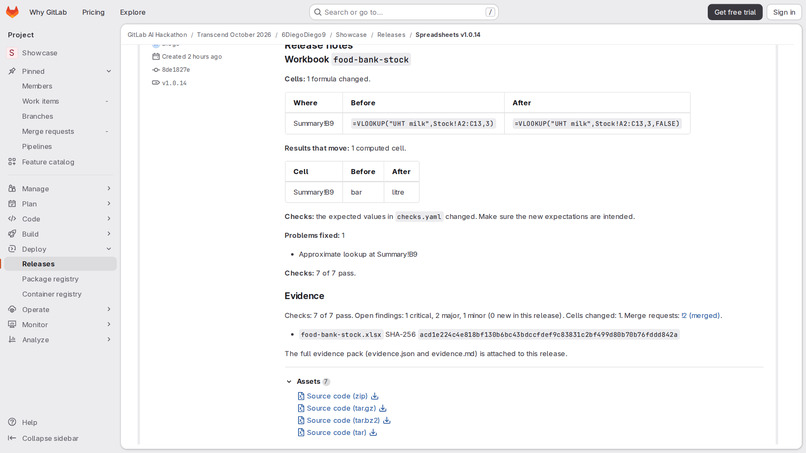Click download icon for Source code (tar.bz2)
The image size is (806, 453).
tap(387, 421)
